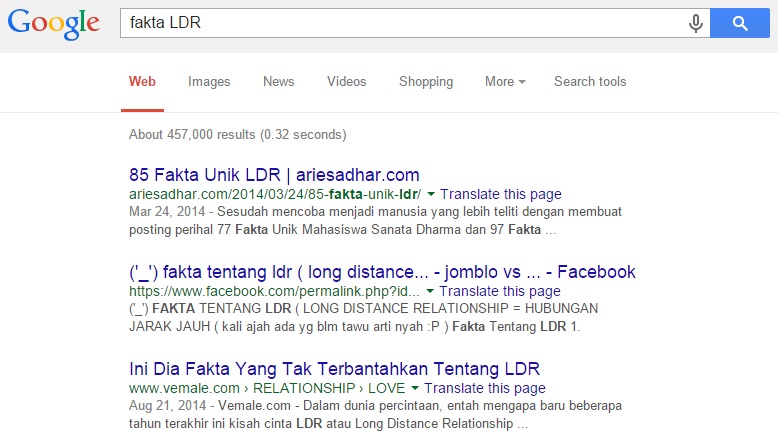Expand the arrow beside the vemale.com URL
The width and height of the screenshot is (778, 433).
415,389
